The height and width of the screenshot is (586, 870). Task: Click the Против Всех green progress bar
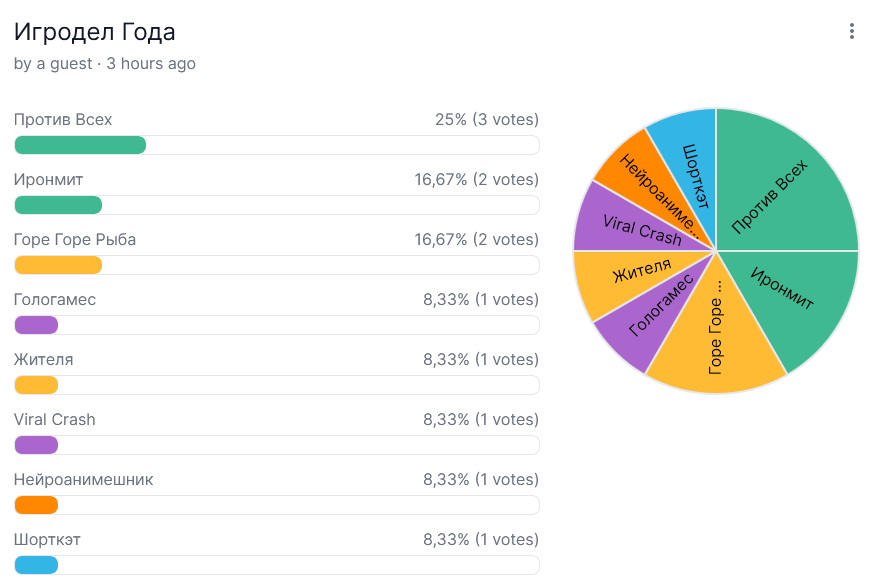[80, 145]
